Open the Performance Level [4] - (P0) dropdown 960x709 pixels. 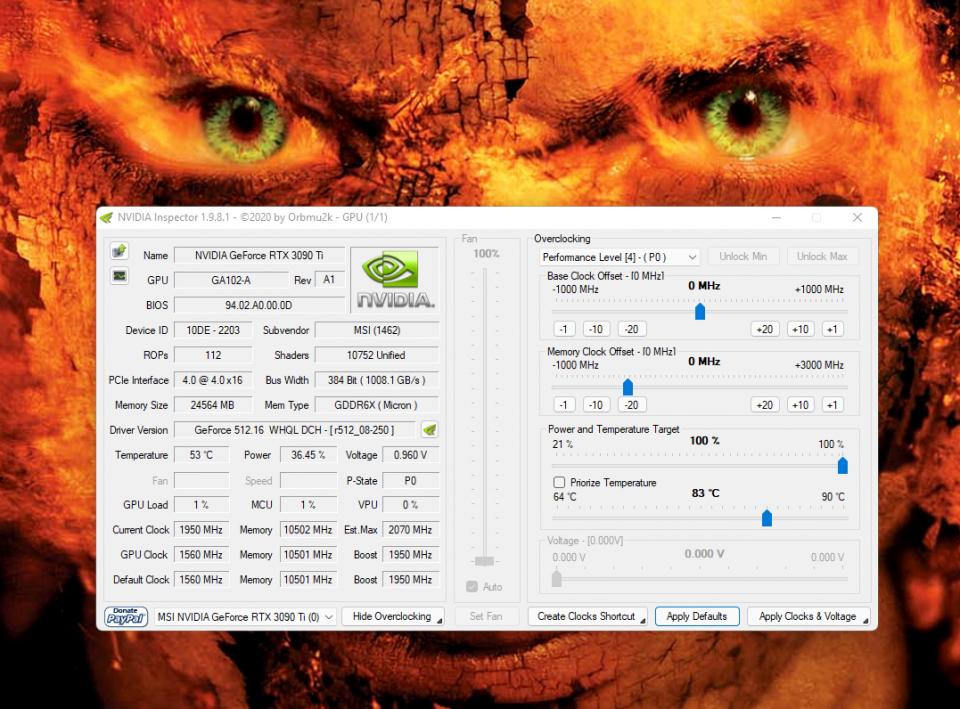620,257
